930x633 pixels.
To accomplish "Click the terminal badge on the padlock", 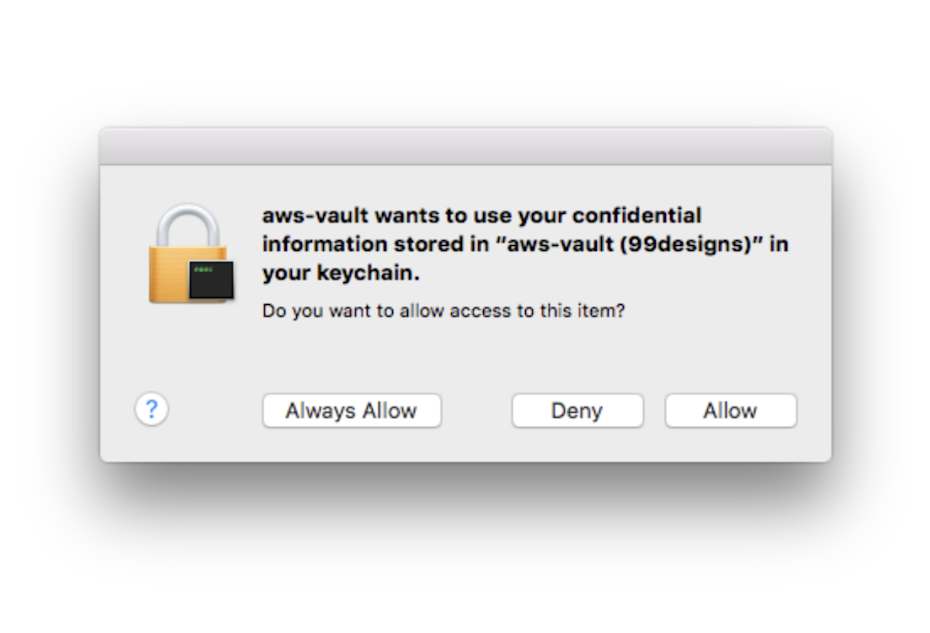I will pos(211,279).
